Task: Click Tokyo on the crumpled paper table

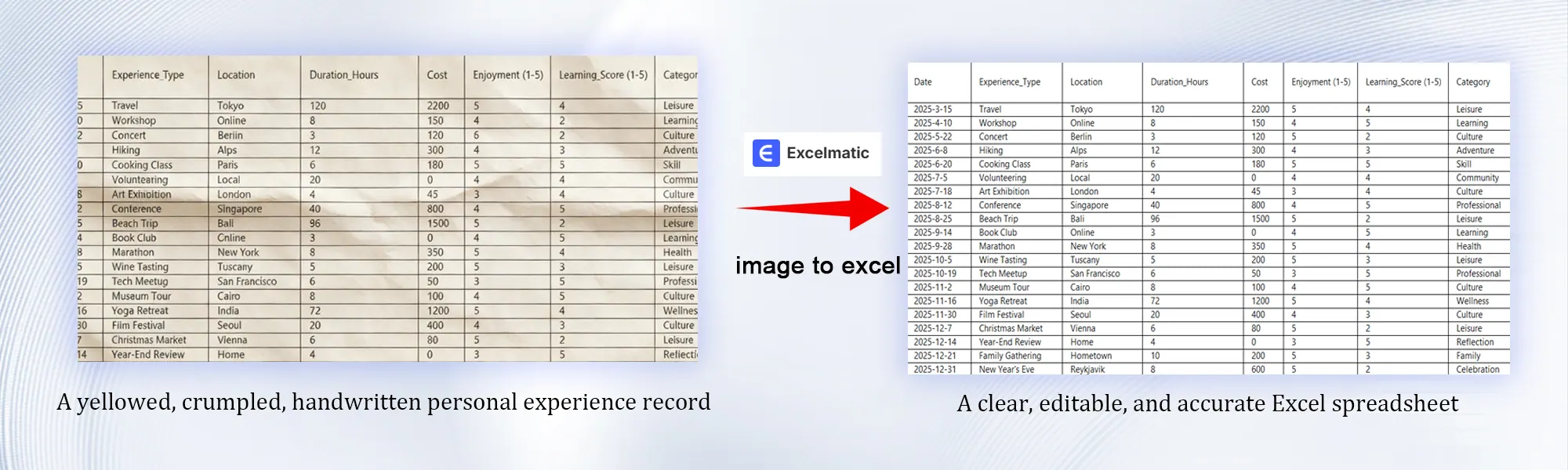Action: pyautogui.click(x=230, y=106)
